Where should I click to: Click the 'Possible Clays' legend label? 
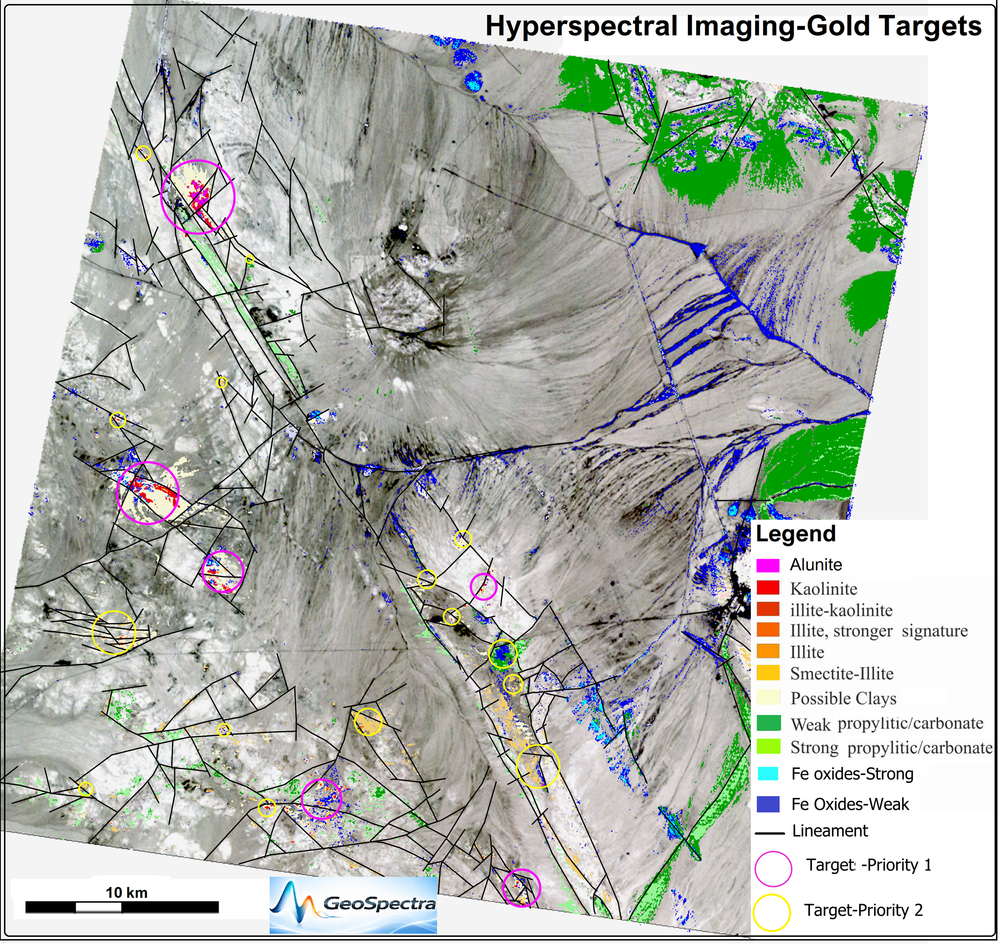pyautogui.click(x=843, y=698)
